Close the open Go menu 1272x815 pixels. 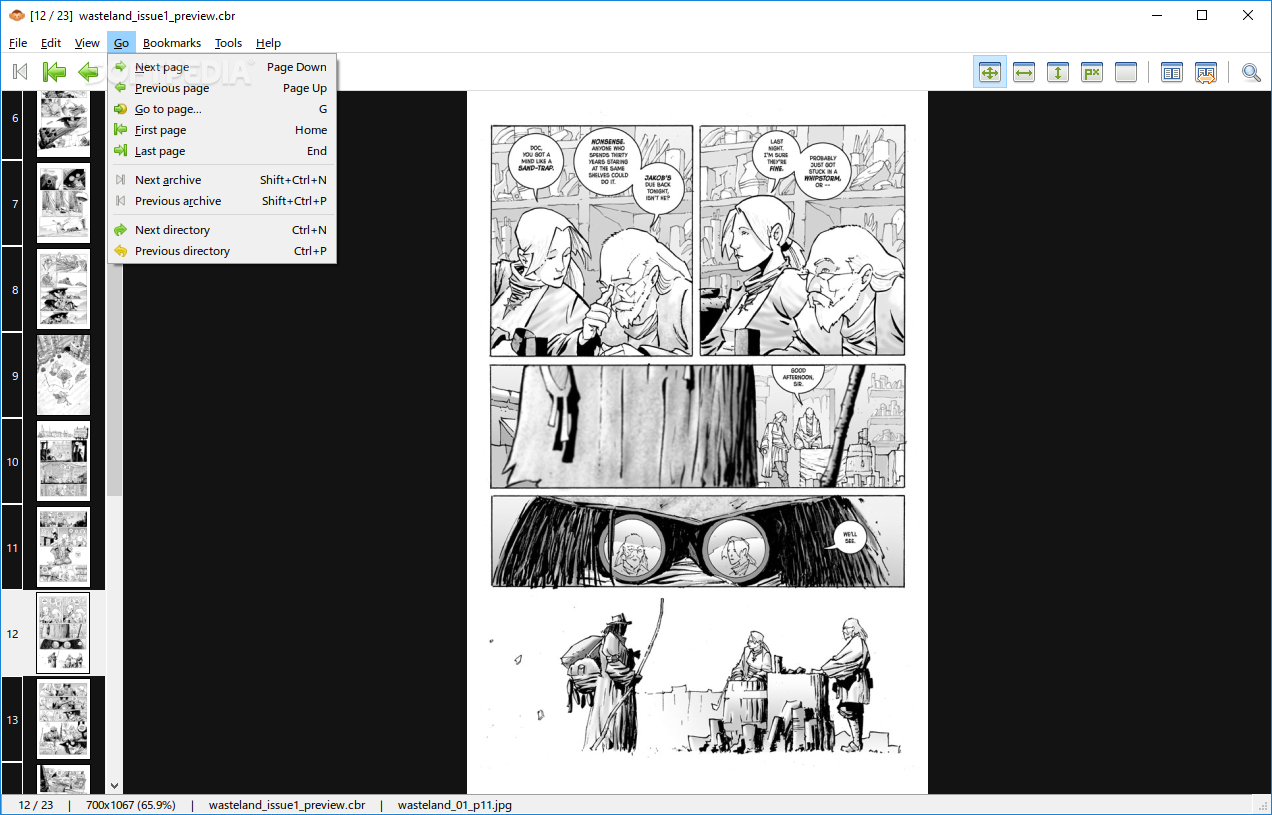pos(121,43)
